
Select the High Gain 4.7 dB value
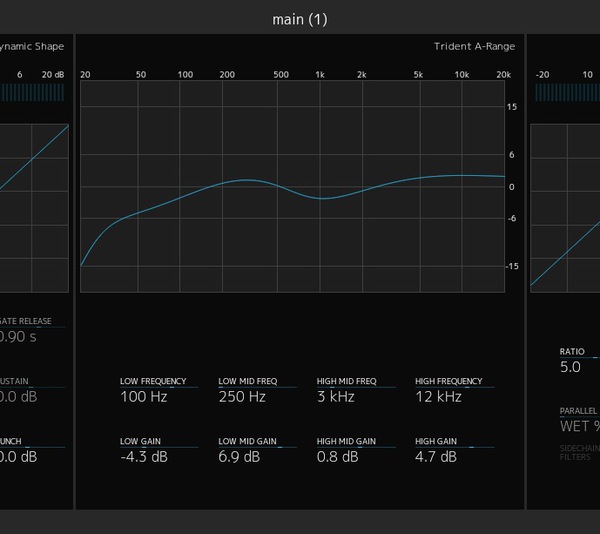(436, 457)
